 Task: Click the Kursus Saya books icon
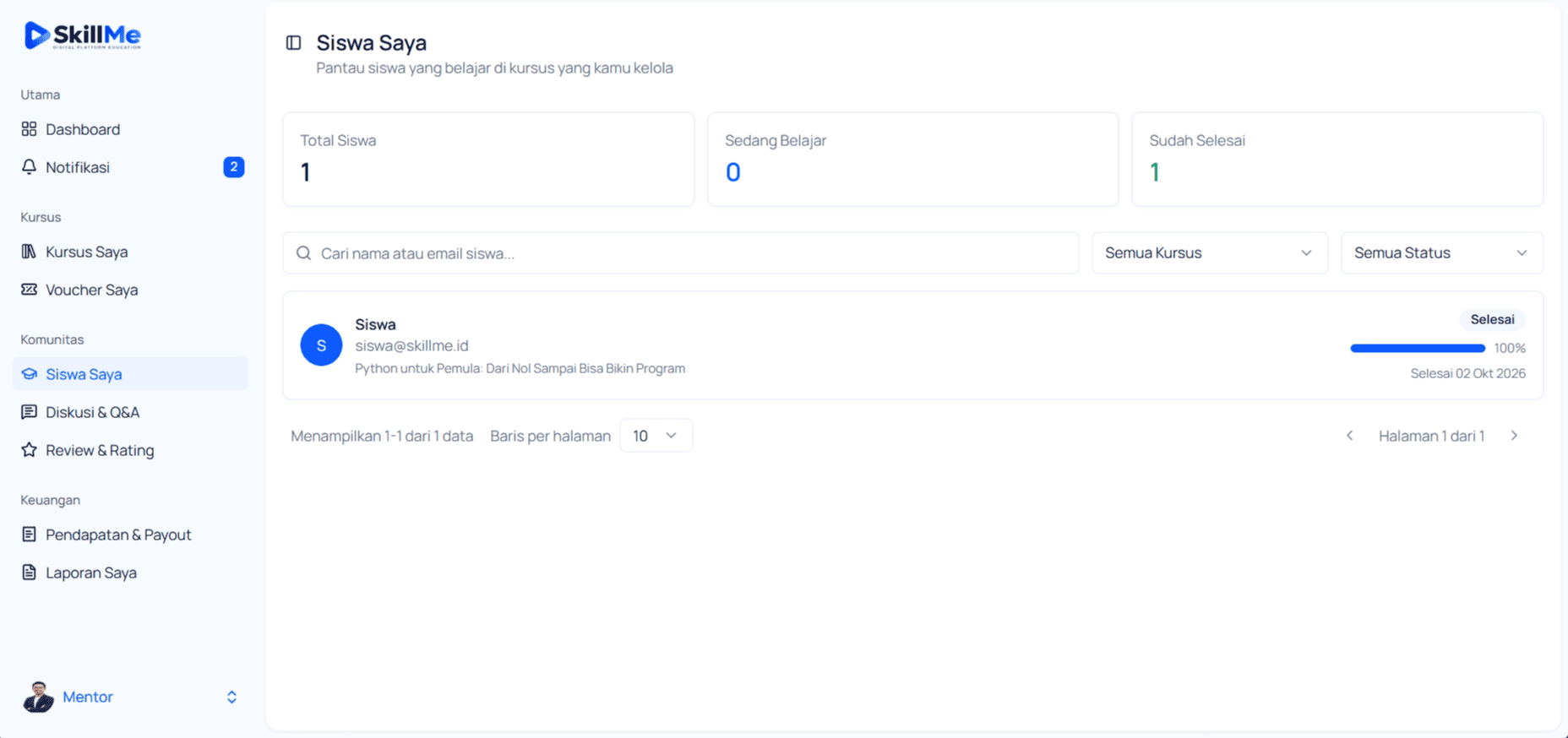(x=29, y=252)
